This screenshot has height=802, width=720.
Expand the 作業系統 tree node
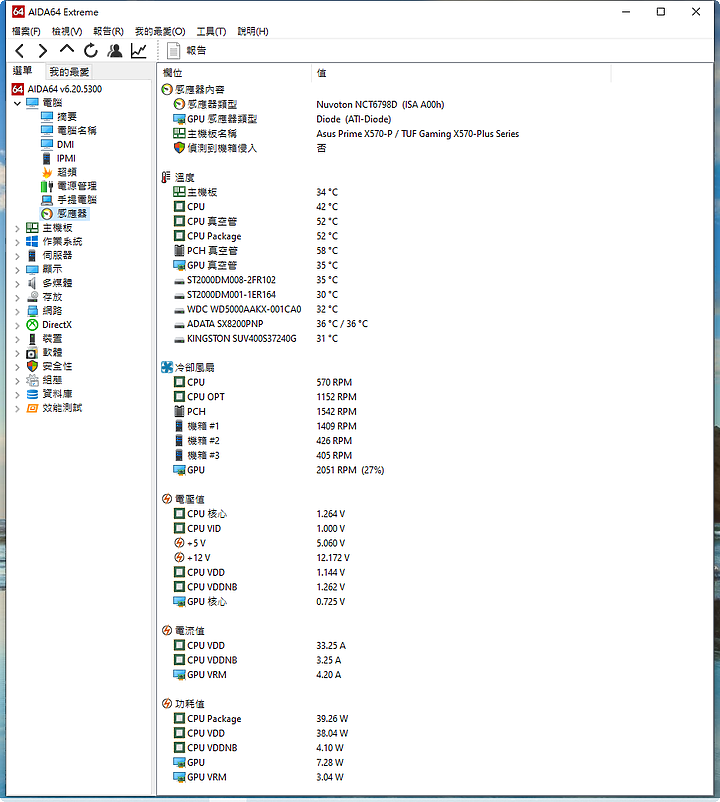tap(17, 242)
